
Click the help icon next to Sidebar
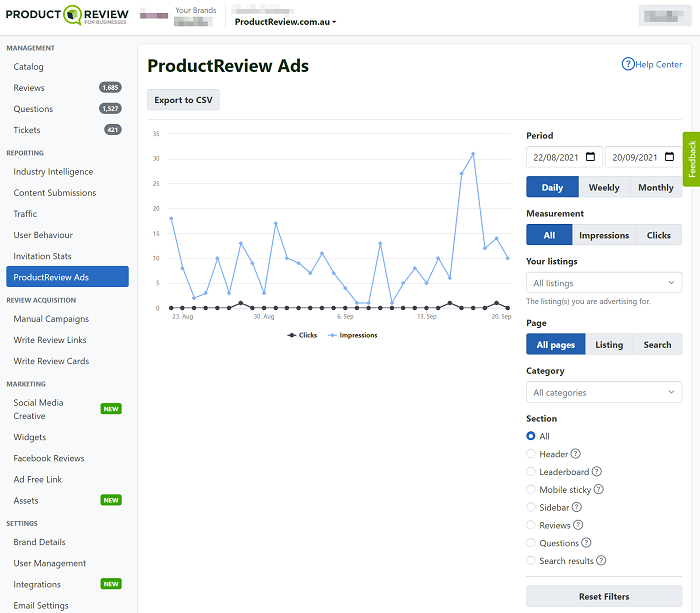click(x=577, y=507)
